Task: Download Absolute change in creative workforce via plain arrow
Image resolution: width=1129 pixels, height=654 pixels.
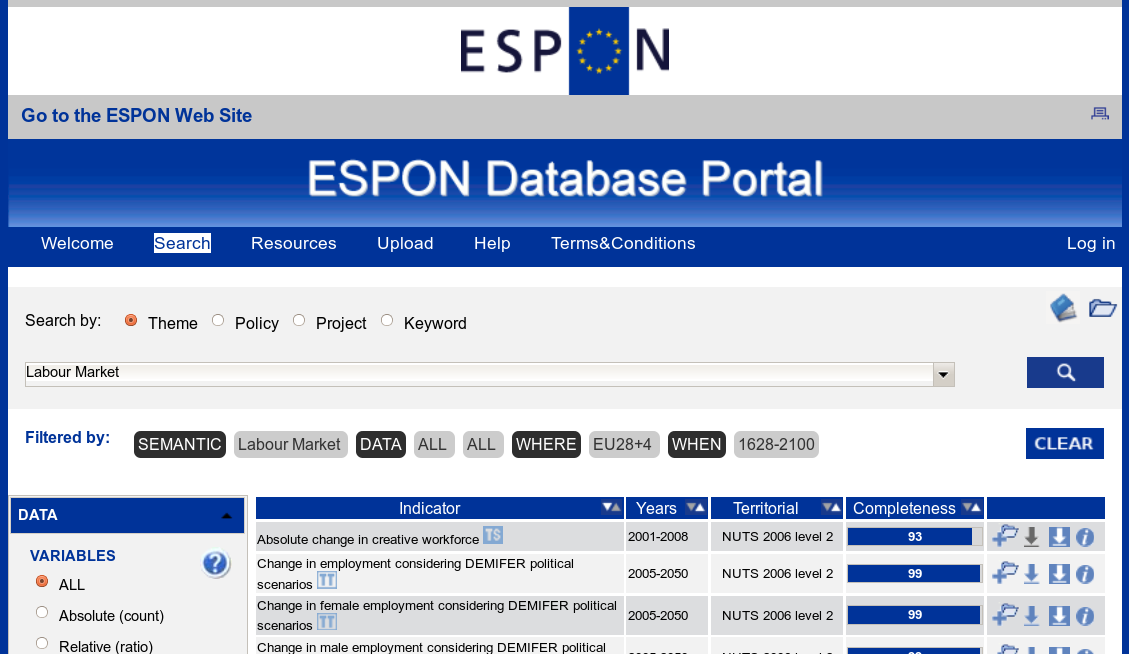Action: pyautogui.click(x=1032, y=537)
